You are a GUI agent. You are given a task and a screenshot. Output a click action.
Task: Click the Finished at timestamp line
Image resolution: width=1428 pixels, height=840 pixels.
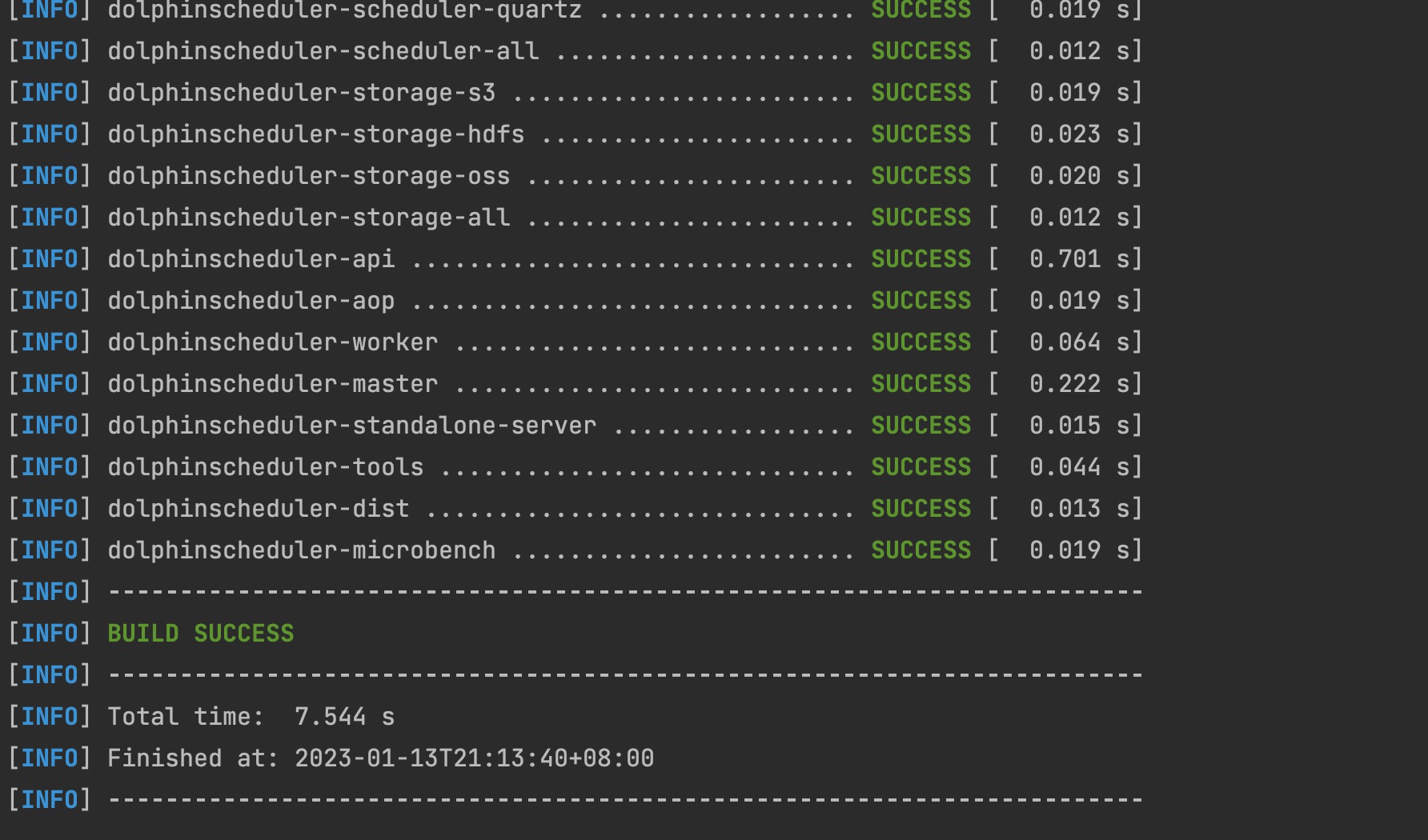[x=381, y=758]
